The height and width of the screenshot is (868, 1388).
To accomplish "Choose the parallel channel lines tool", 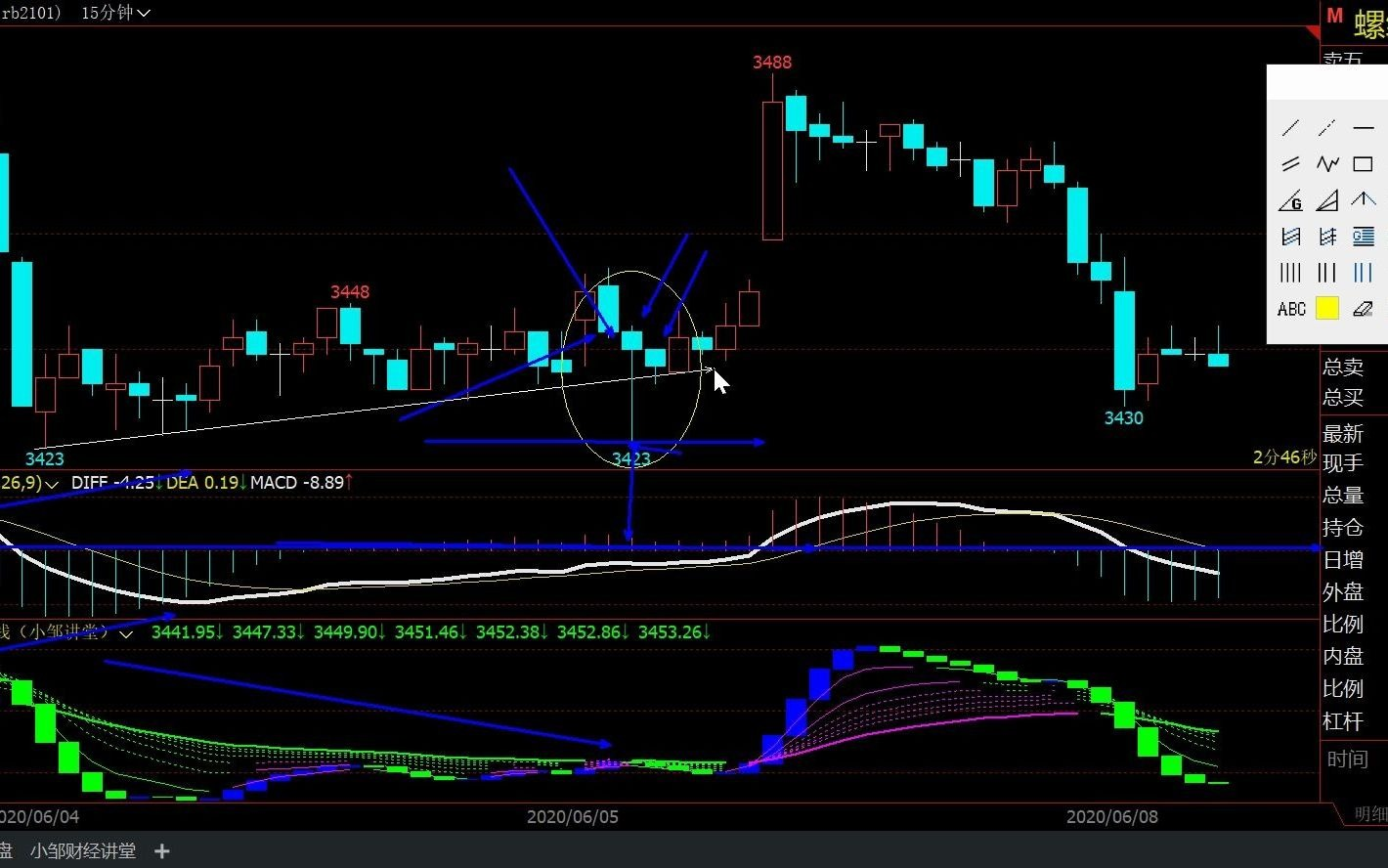I will point(1290,164).
